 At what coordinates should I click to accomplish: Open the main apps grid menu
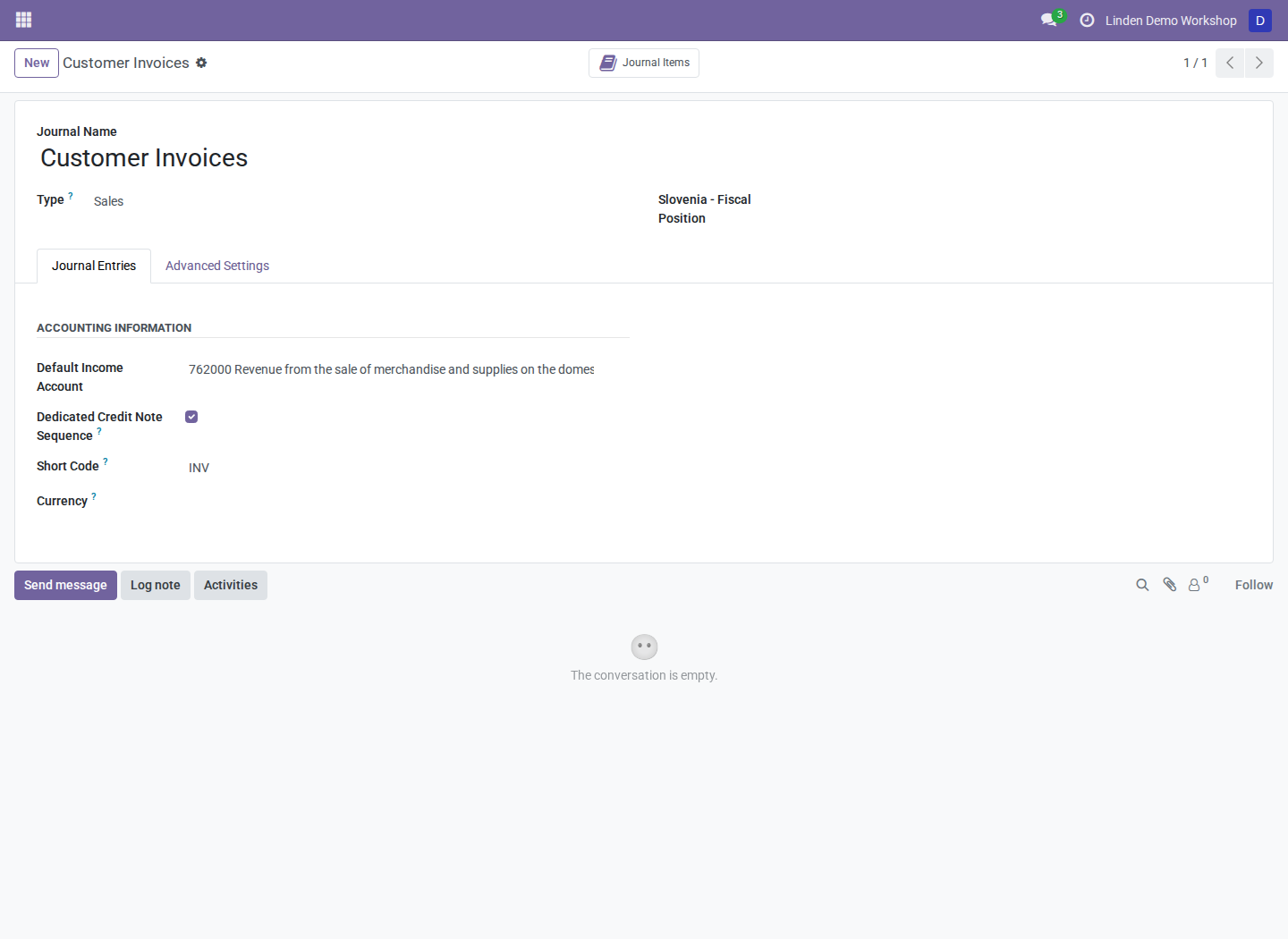(24, 20)
